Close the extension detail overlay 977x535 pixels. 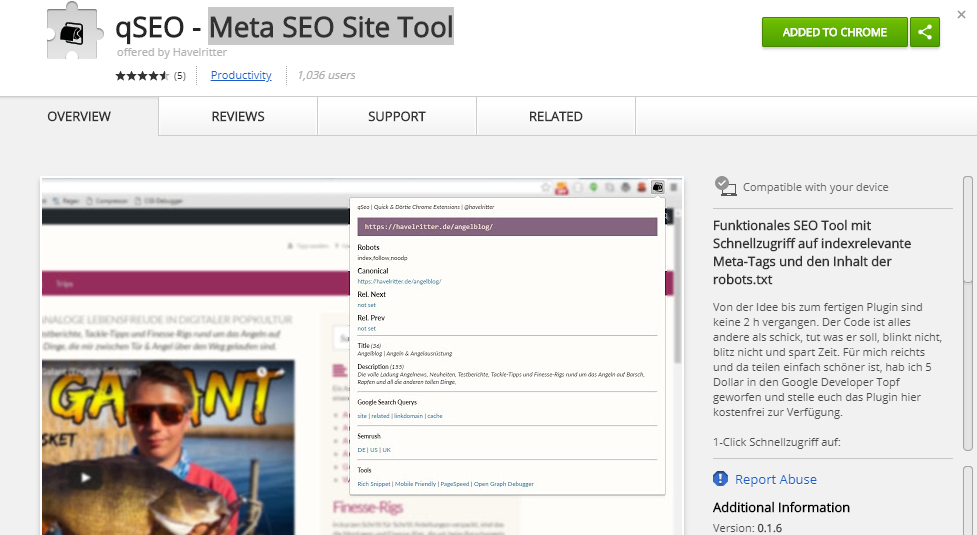(961, 14)
